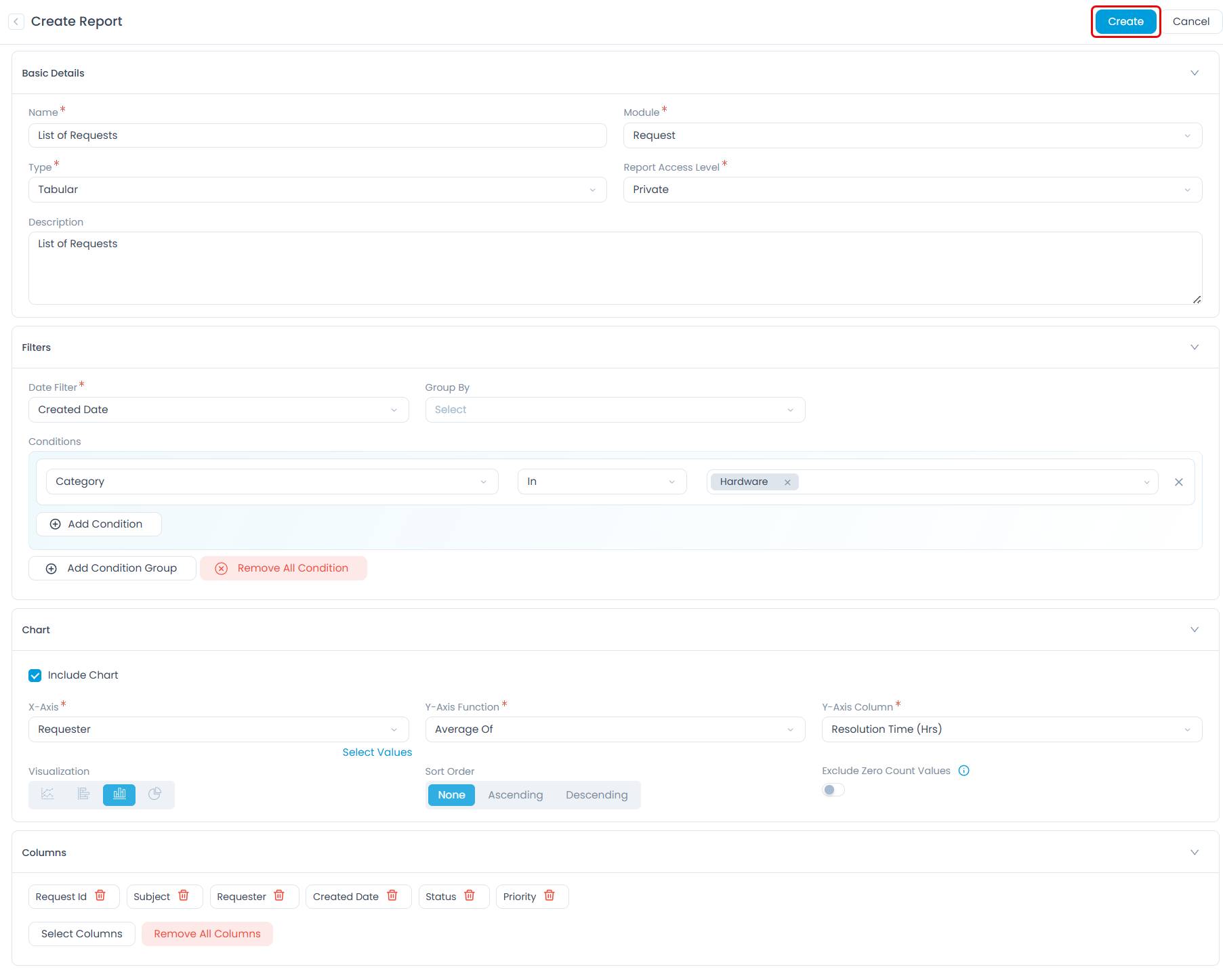The image size is (1223, 980).
Task: Click Select Columns button
Action: pyautogui.click(x=82, y=934)
